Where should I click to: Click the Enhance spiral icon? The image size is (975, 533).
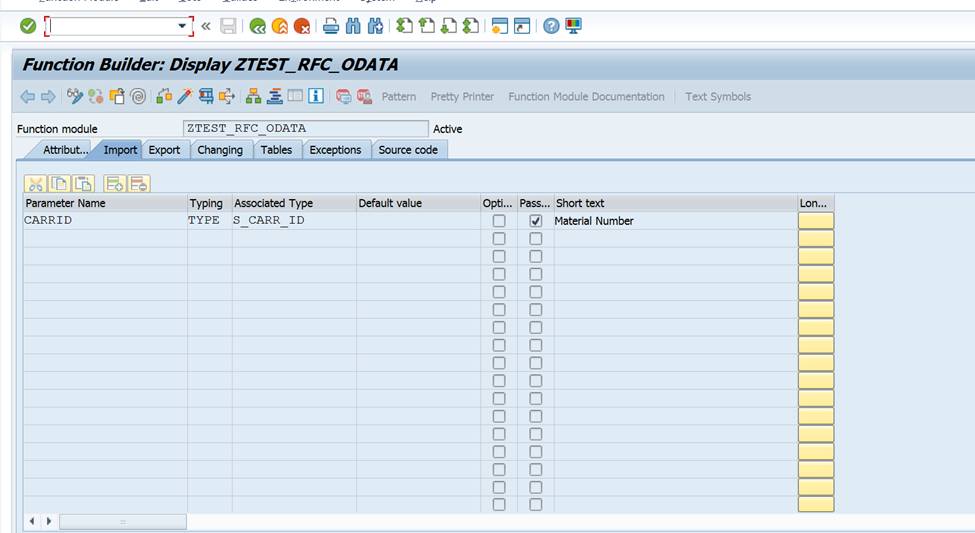(x=138, y=96)
